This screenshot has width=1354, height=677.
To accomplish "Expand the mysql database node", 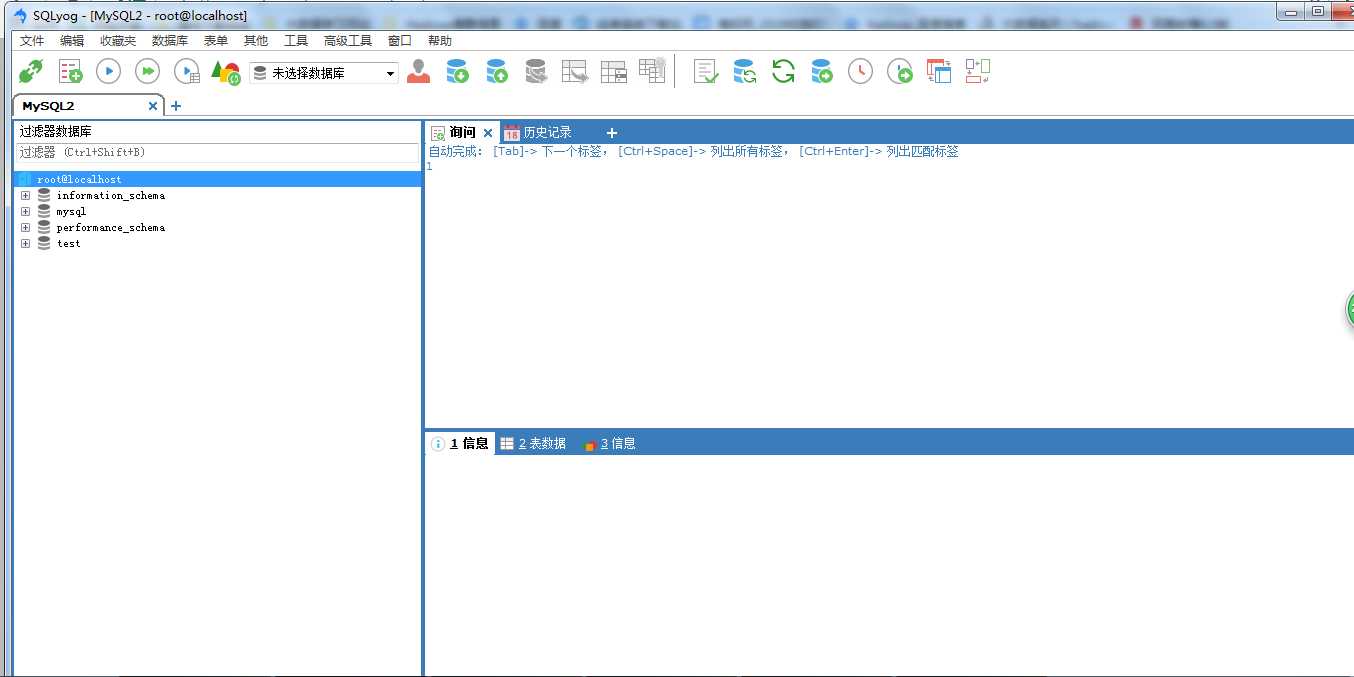I will point(25,212).
